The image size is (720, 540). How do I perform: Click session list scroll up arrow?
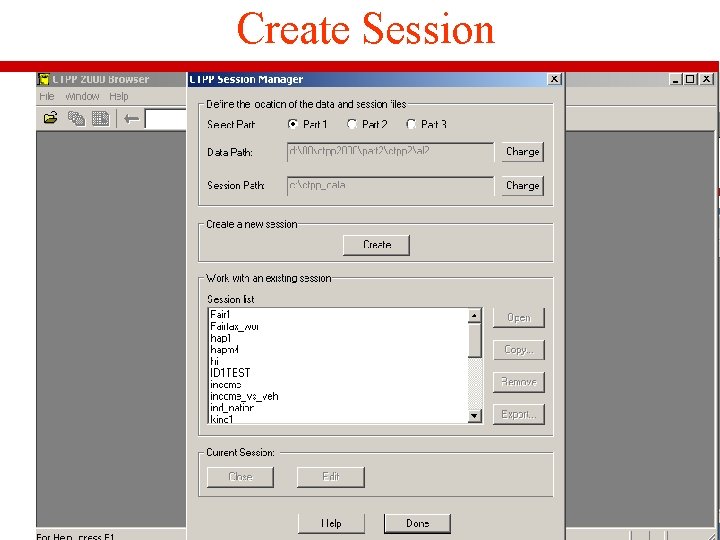(x=474, y=315)
